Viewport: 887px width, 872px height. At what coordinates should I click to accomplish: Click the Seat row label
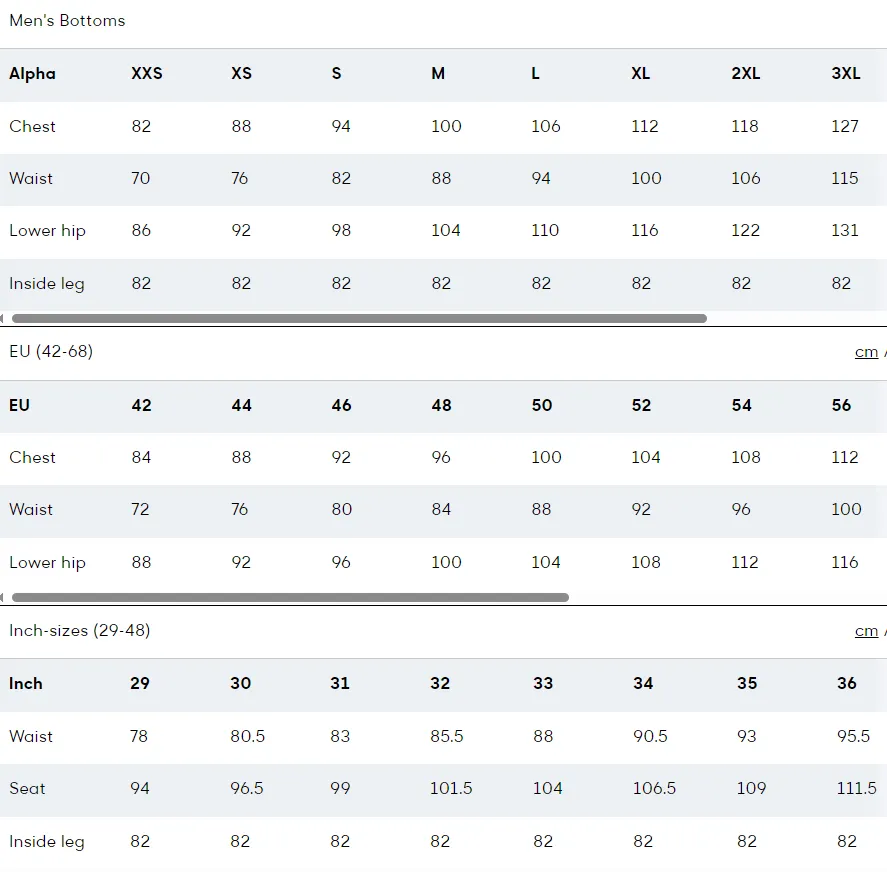coord(27,788)
